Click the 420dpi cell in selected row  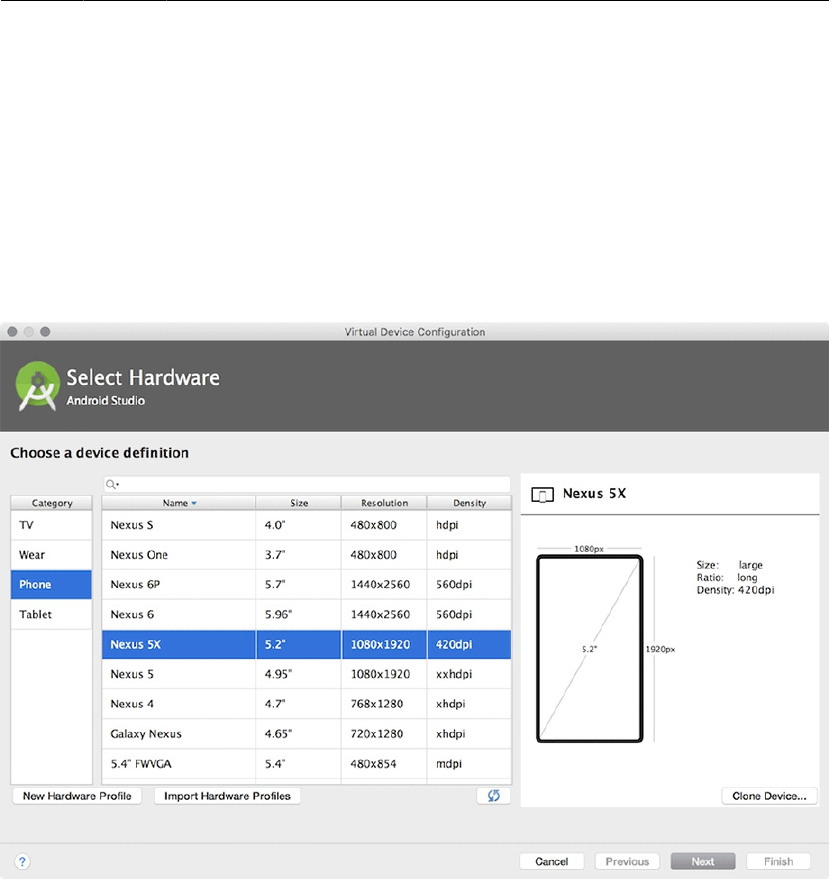coord(469,645)
